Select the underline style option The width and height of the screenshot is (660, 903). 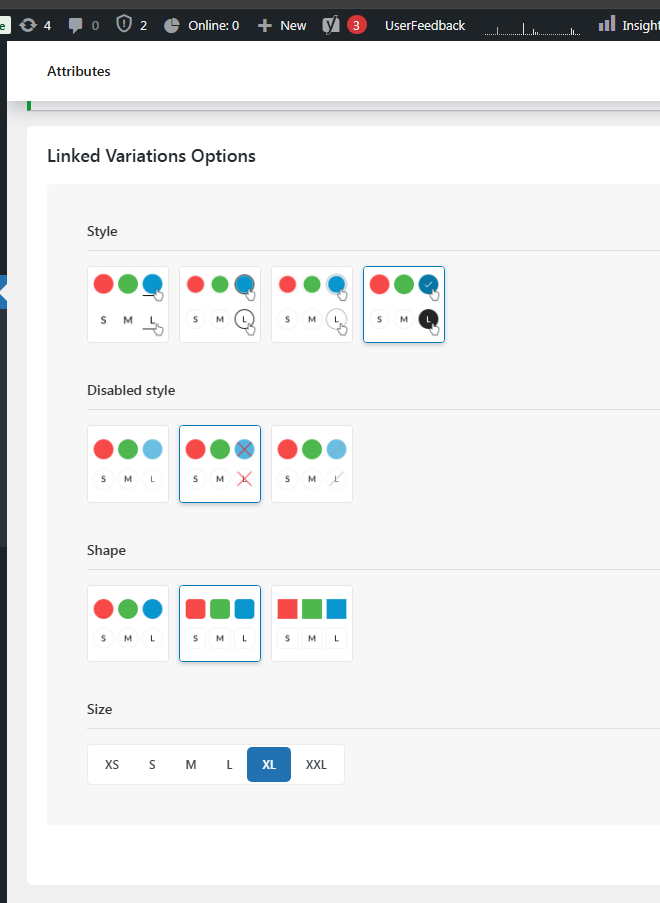pyautogui.click(x=128, y=305)
